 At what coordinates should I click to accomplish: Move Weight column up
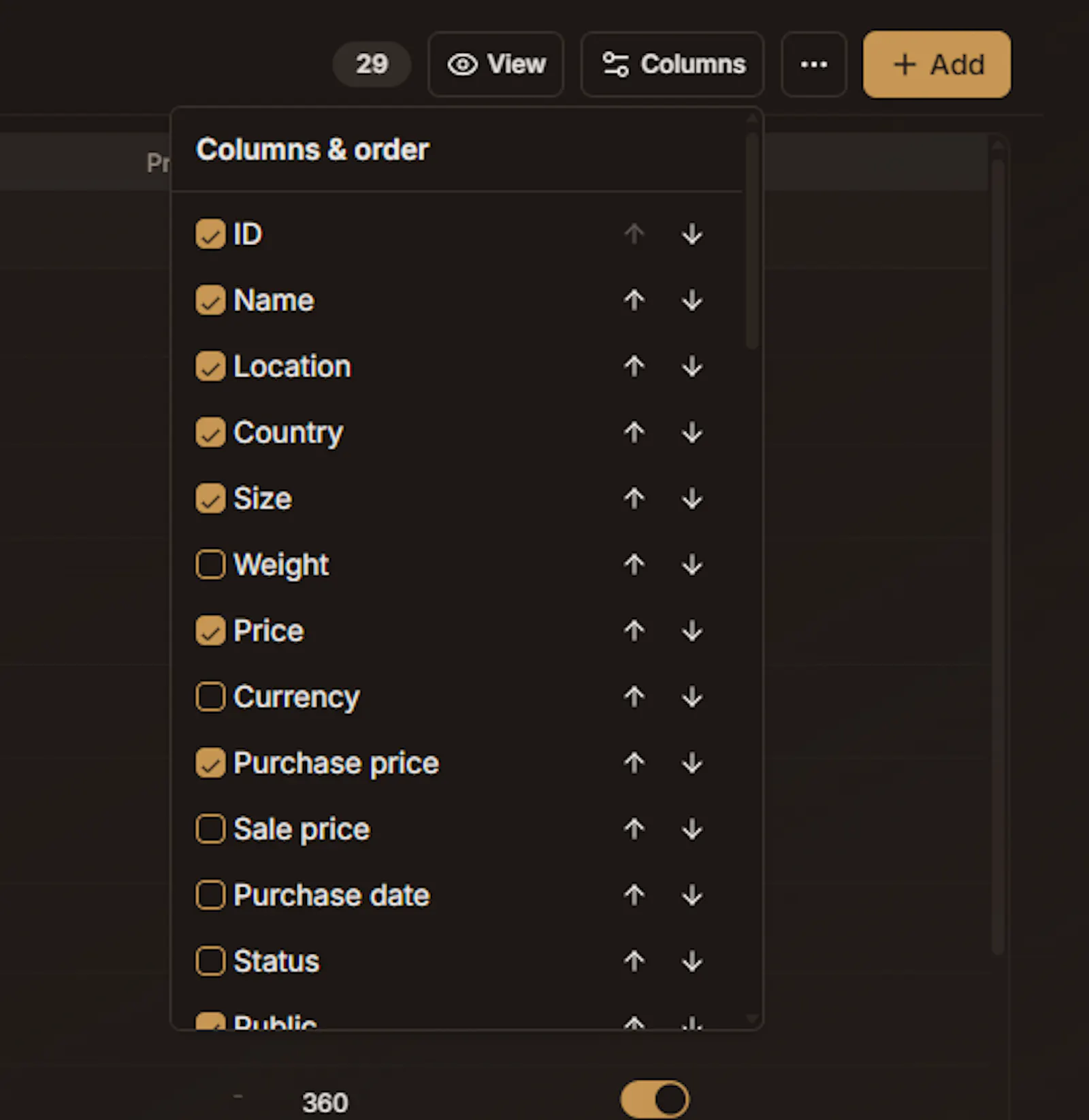coord(634,564)
